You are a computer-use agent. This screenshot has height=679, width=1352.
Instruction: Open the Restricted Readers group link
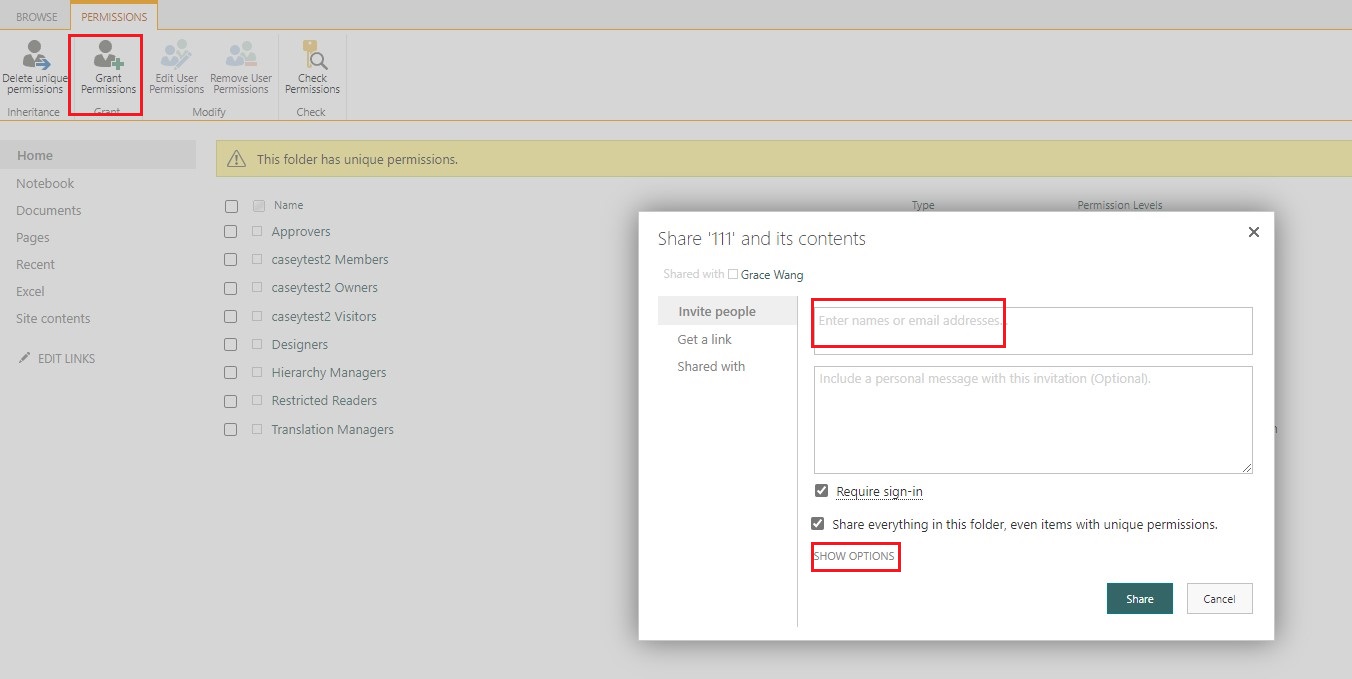(324, 400)
